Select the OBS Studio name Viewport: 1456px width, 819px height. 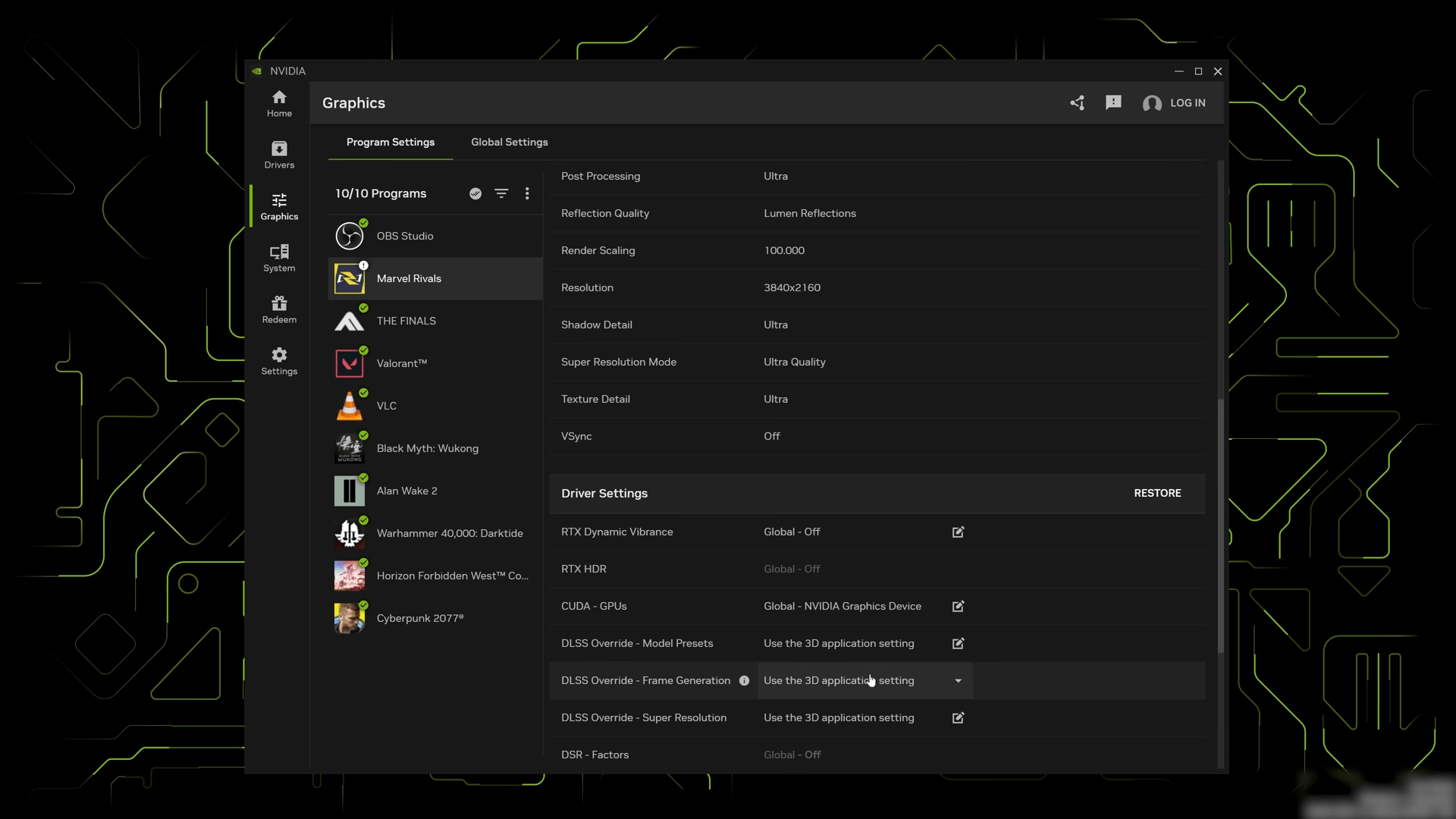click(x=405, y=236)
